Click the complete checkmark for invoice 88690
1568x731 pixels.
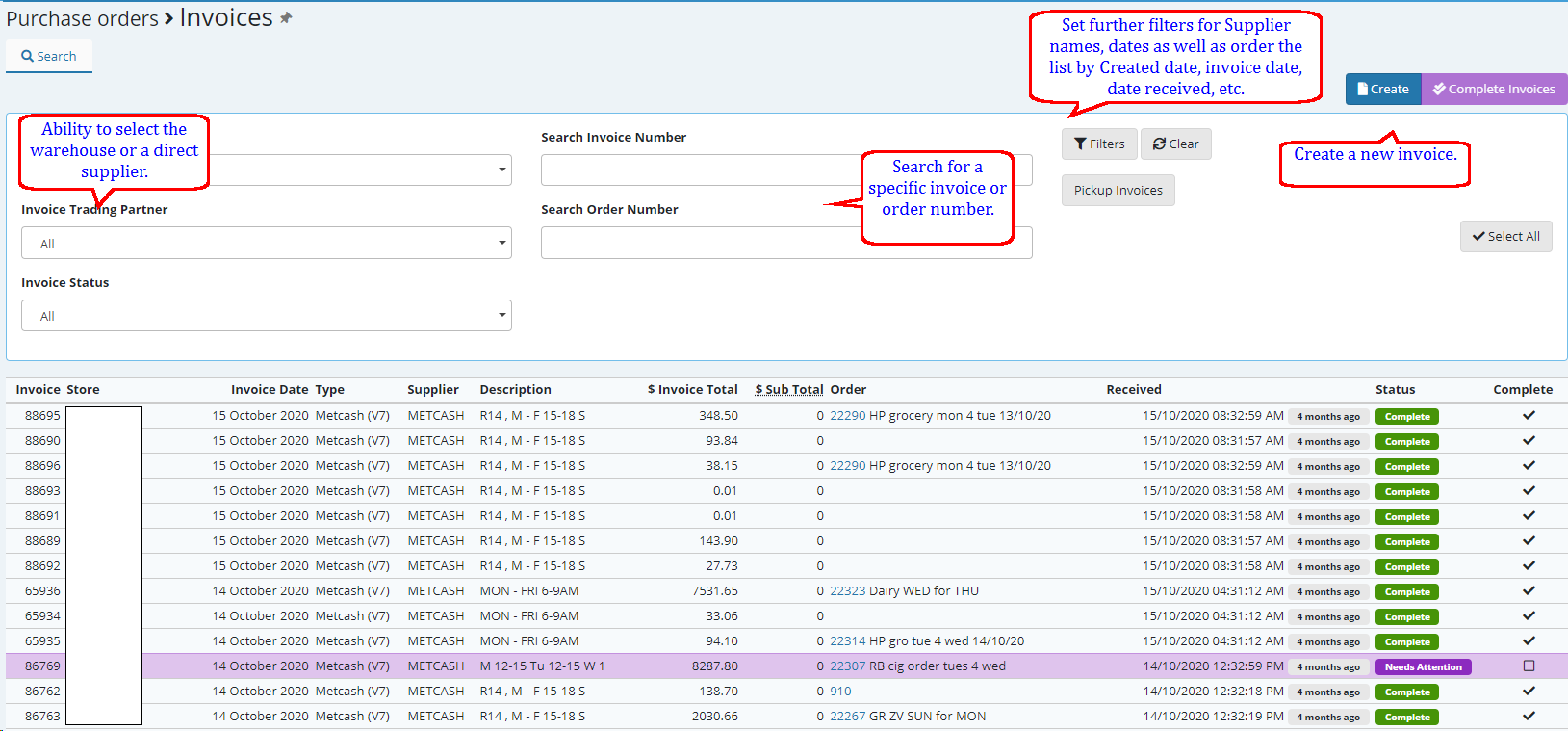pyautogui.click(x=1529, y=440)
